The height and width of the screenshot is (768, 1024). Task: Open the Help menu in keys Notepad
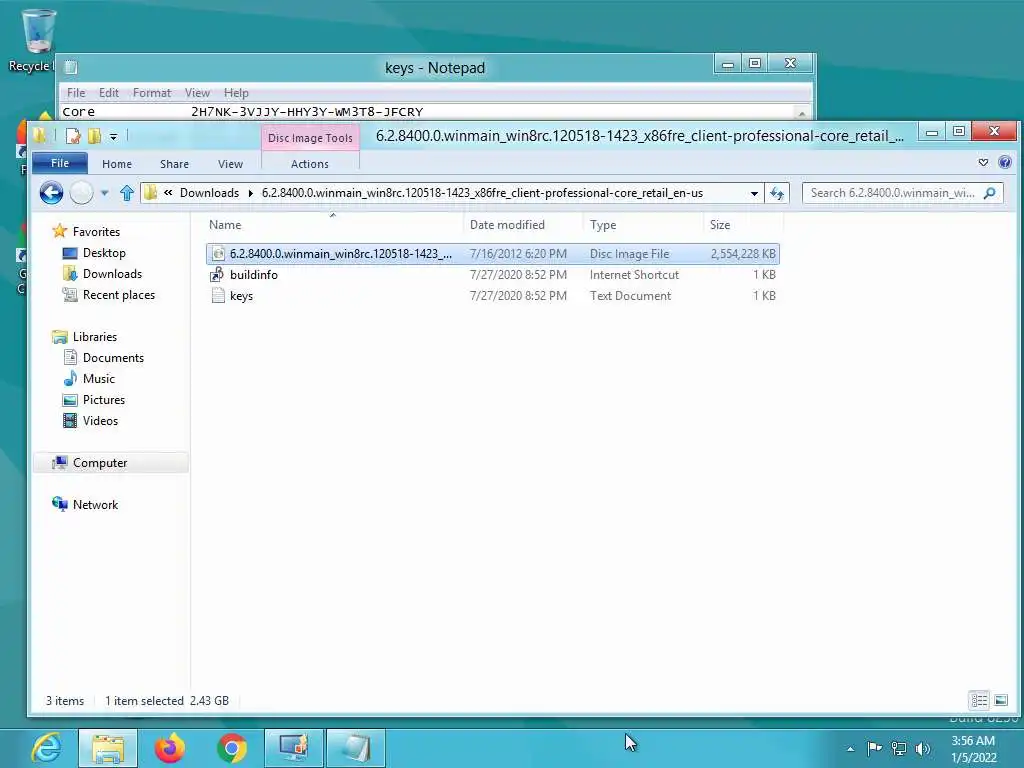[x=236, y=93]
